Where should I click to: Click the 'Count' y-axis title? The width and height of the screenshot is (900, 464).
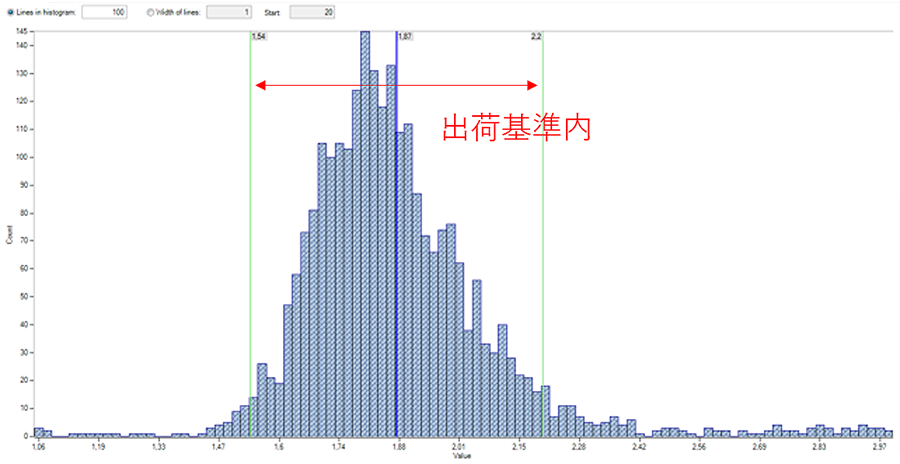(9, 234)
